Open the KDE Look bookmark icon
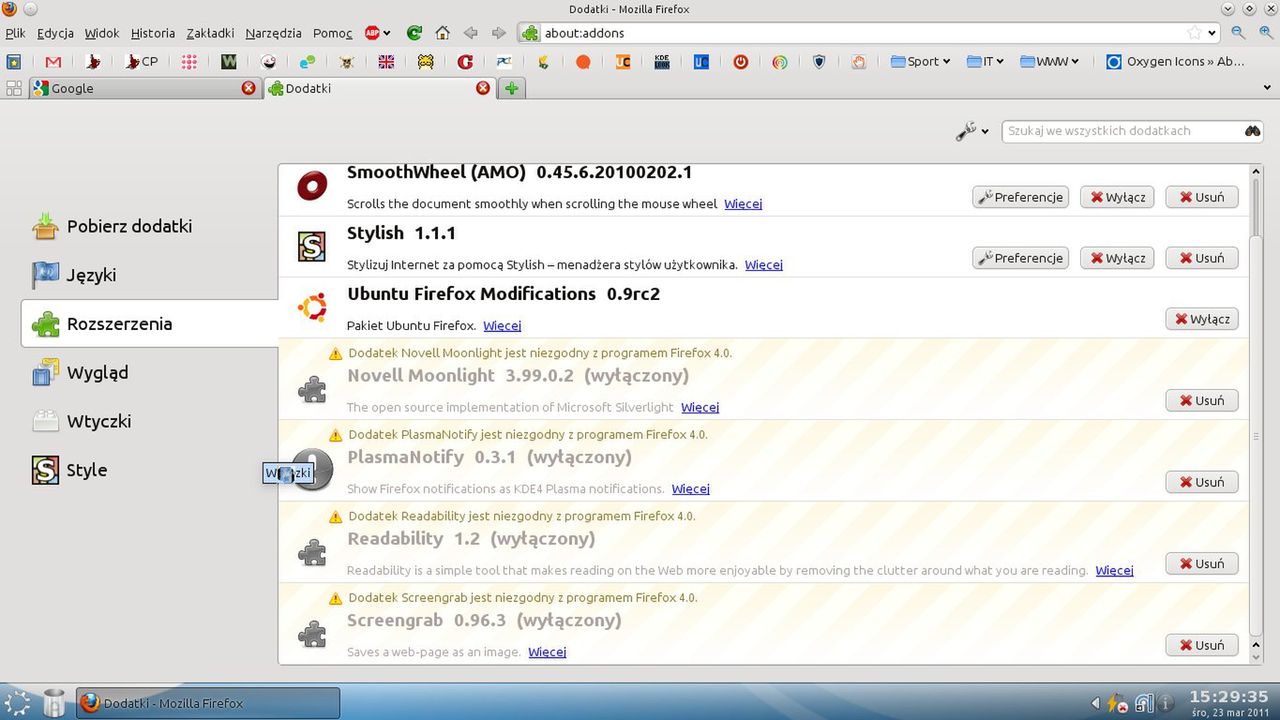This screenshot has width=1280, height=720. coord(661,61)
